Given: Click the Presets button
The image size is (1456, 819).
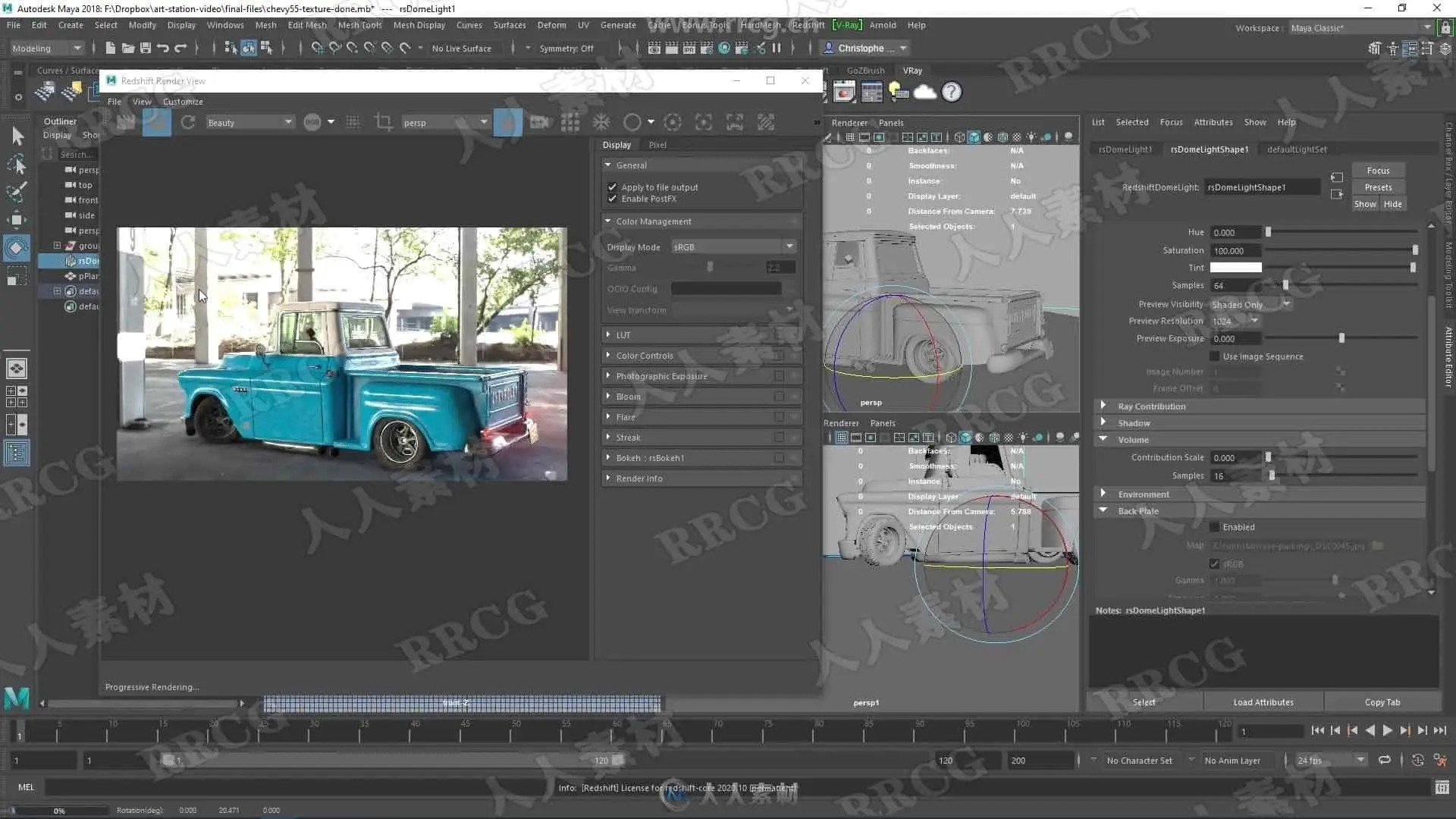Looking at the screenshot, I should coord(1378,187).
